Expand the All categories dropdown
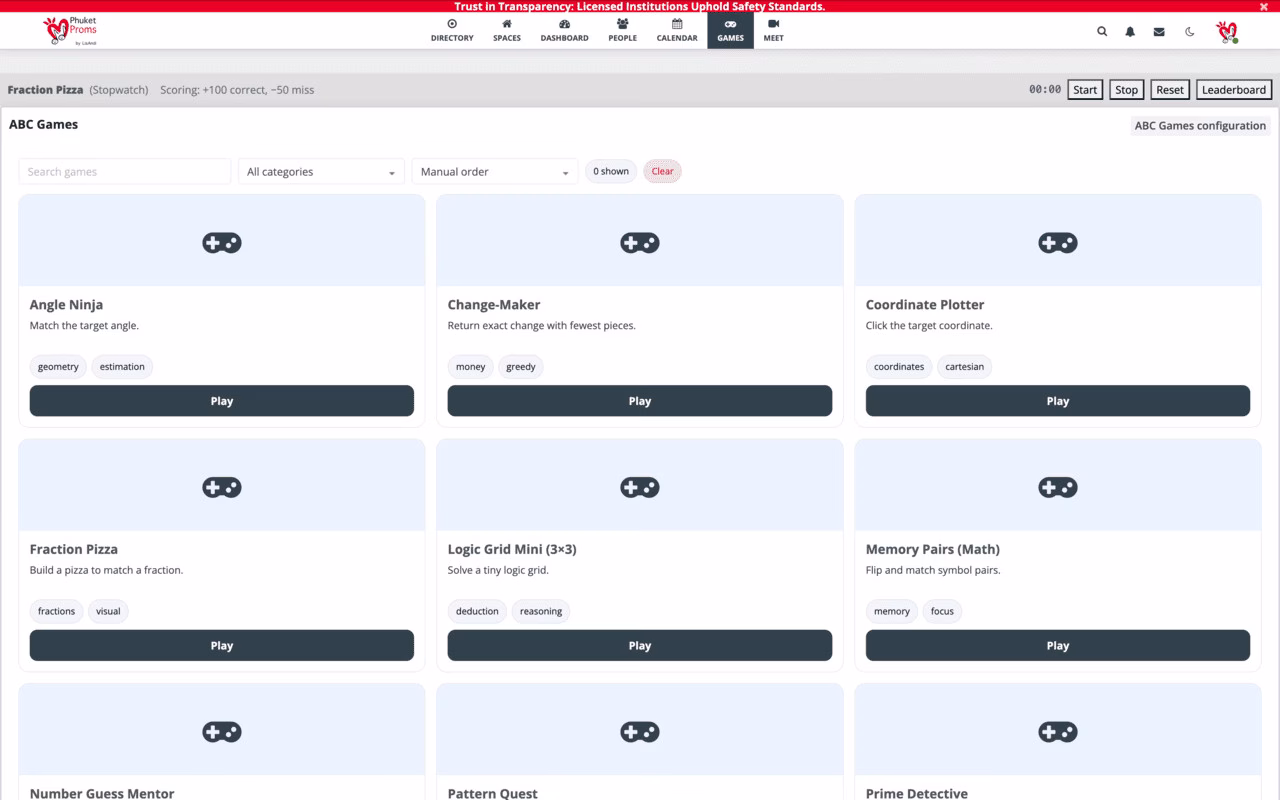 [321, 172]
